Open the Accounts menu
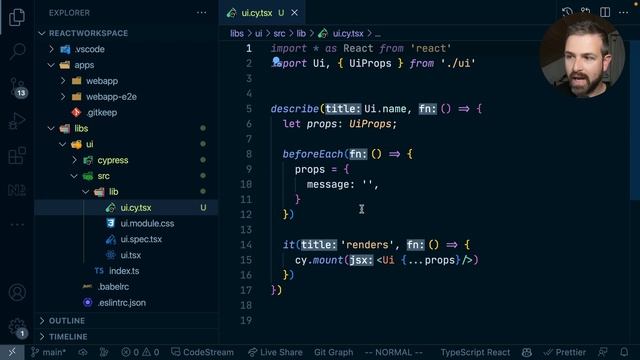The image size is (640, 360). coord(17,292)
